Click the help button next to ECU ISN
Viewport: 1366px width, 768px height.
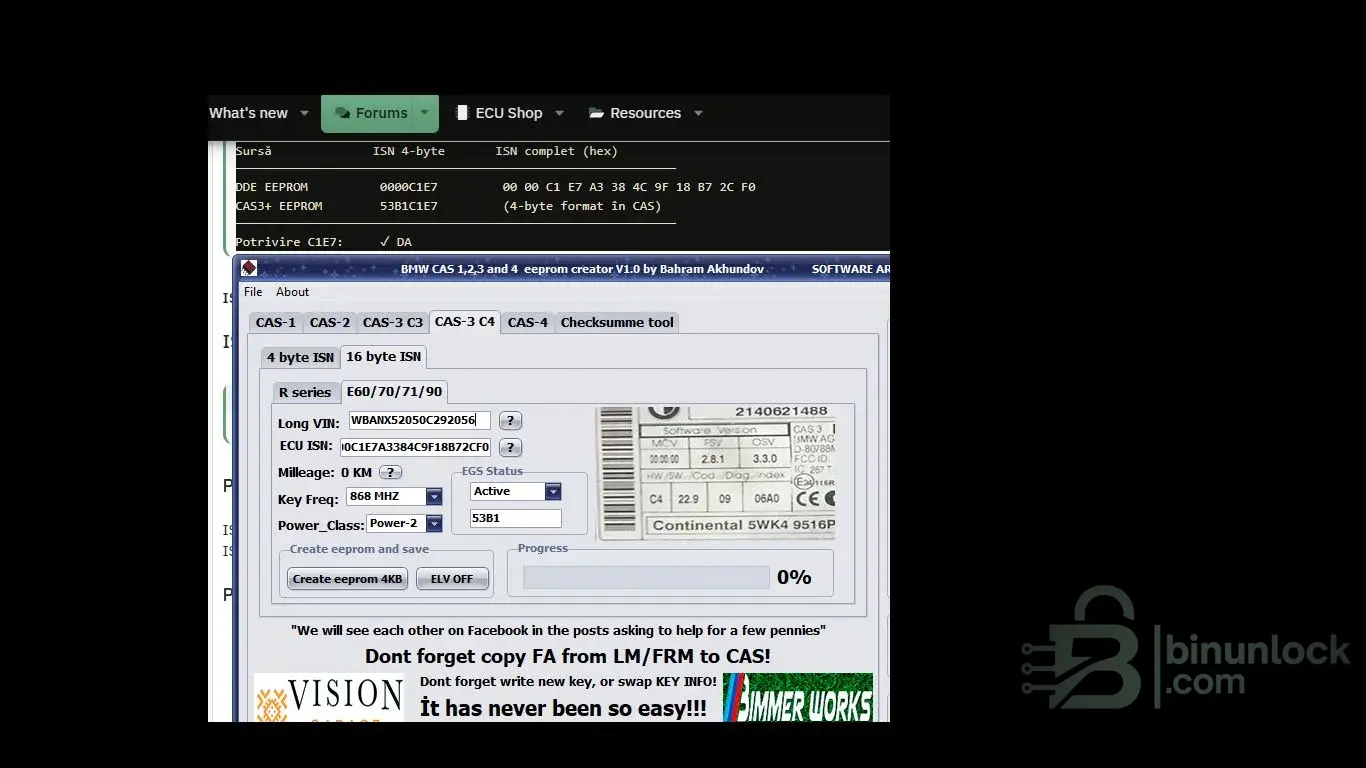(510, 448)
